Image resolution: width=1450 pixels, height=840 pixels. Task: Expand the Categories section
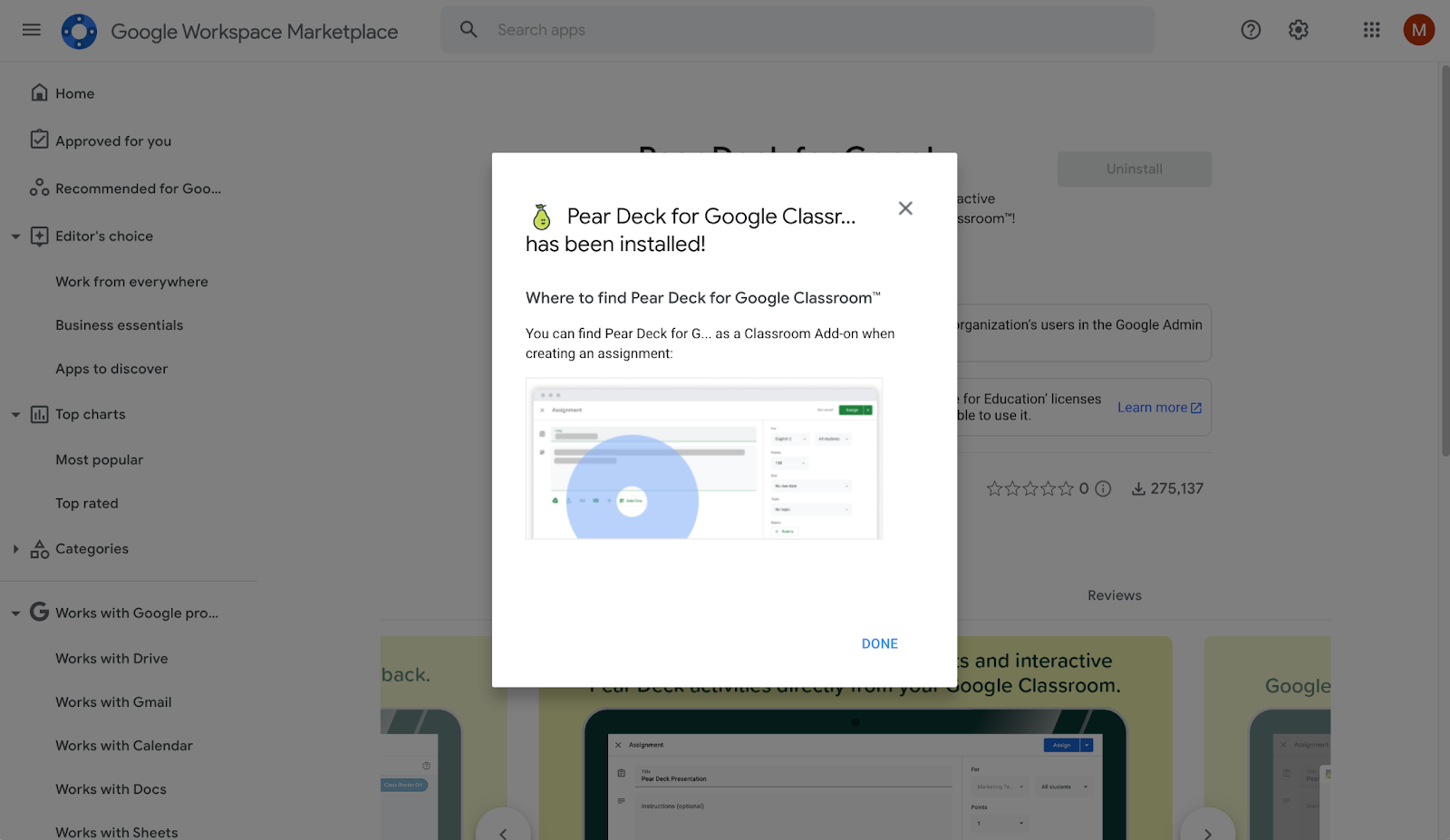coord(14,548)
